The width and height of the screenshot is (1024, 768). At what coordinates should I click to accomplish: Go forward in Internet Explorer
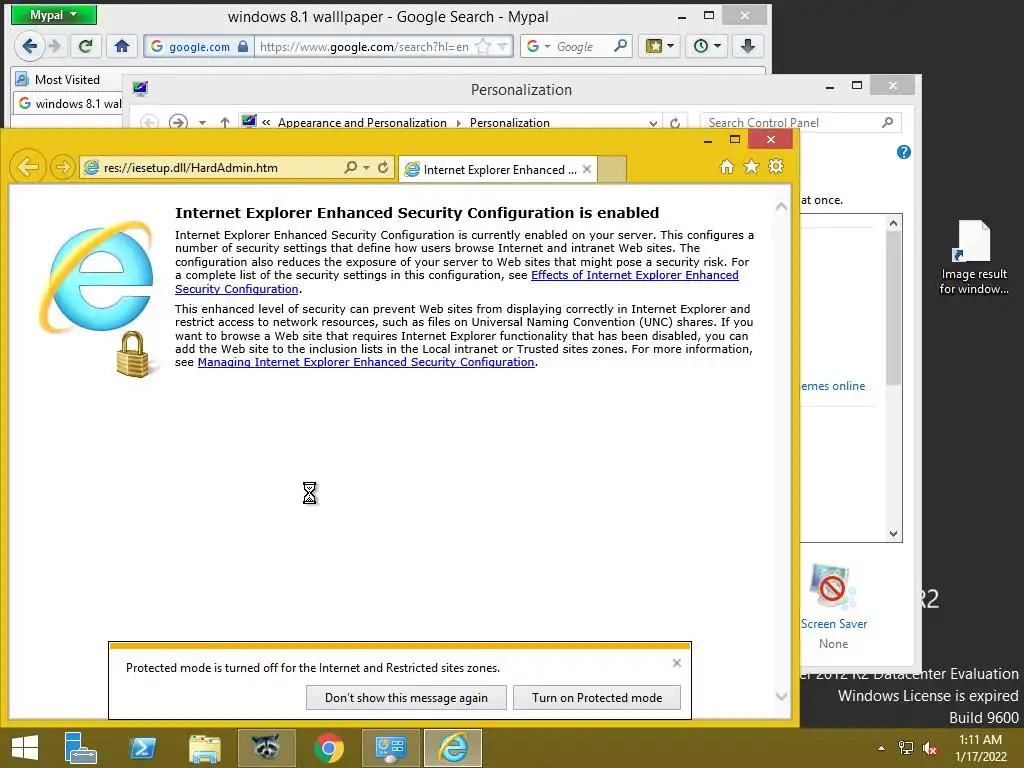pyautogui.click(x=63, y=167)
